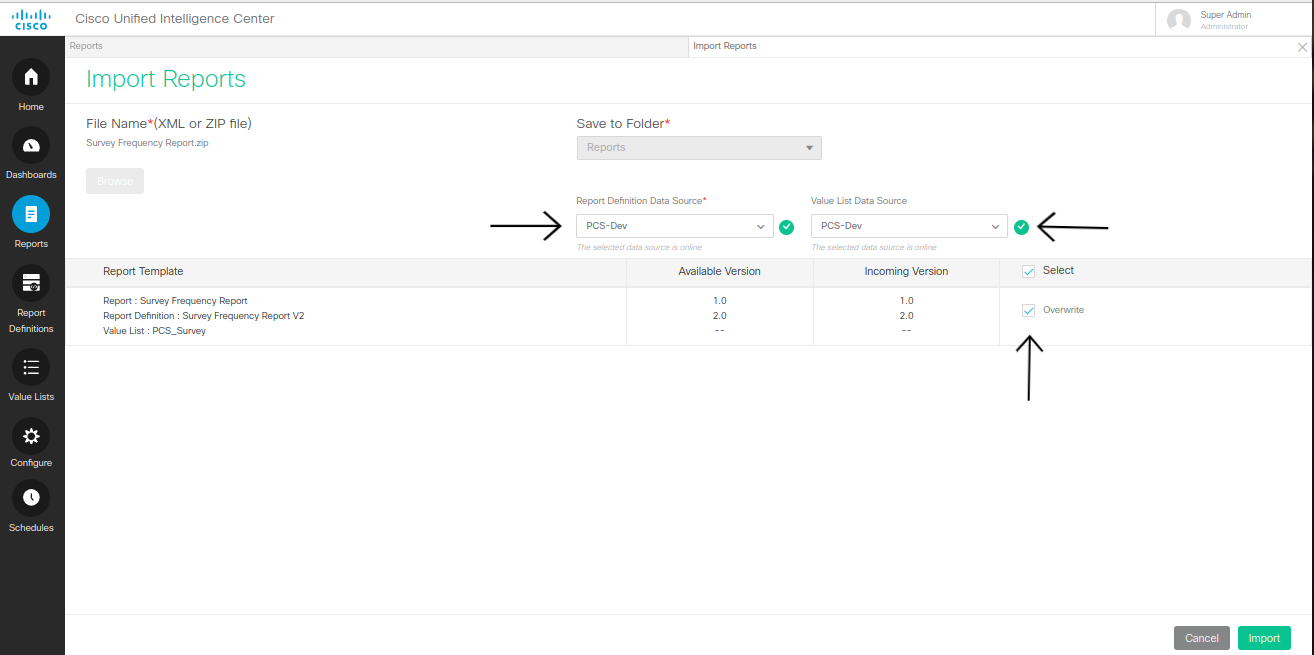The width and height of the screenshot is (1314, 655).
Task: Expand Value List Data Source dropdown
Action: coord(909,226)
